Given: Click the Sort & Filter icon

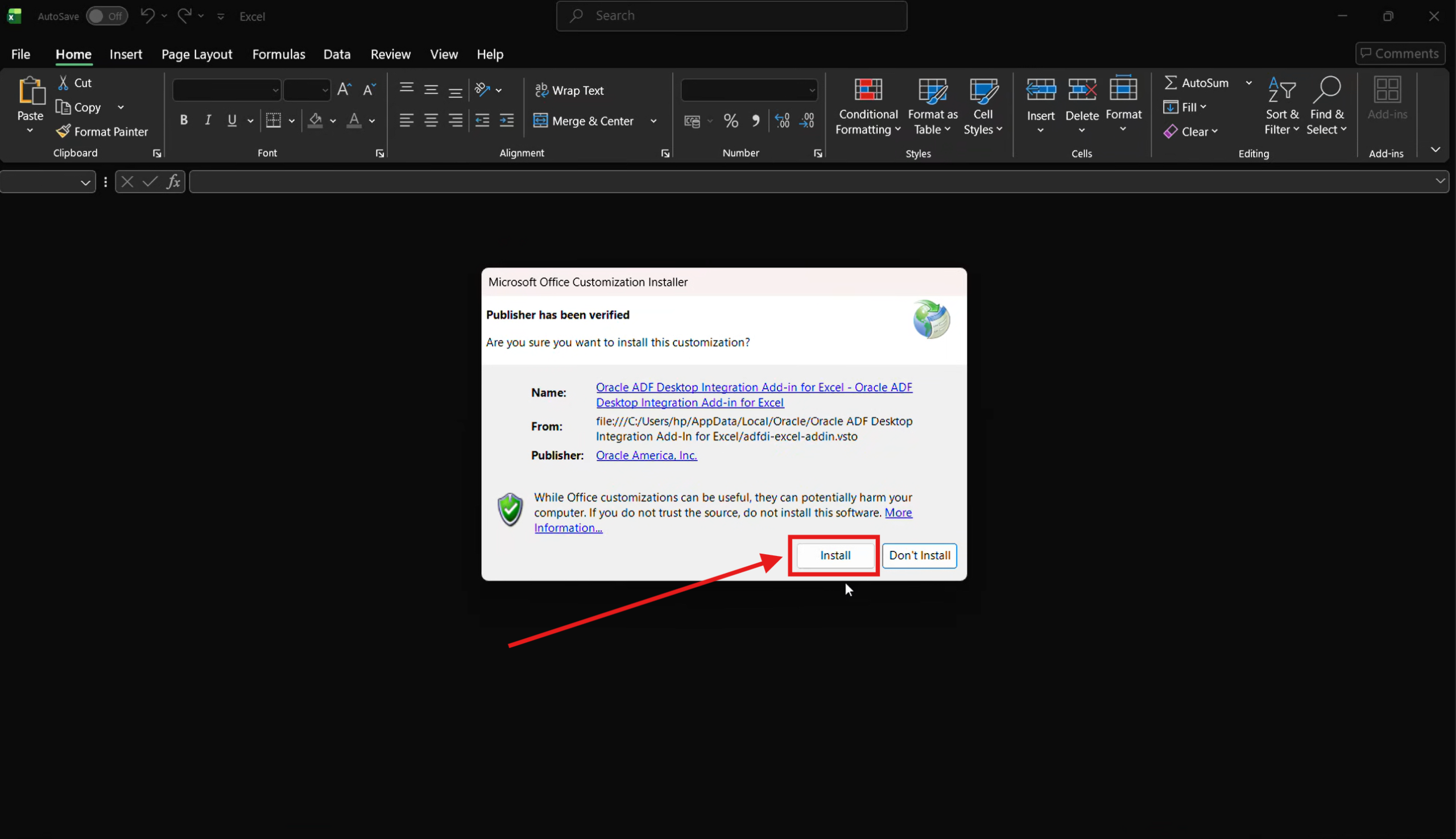Looking at the screenshot, I should point(1282,90).
